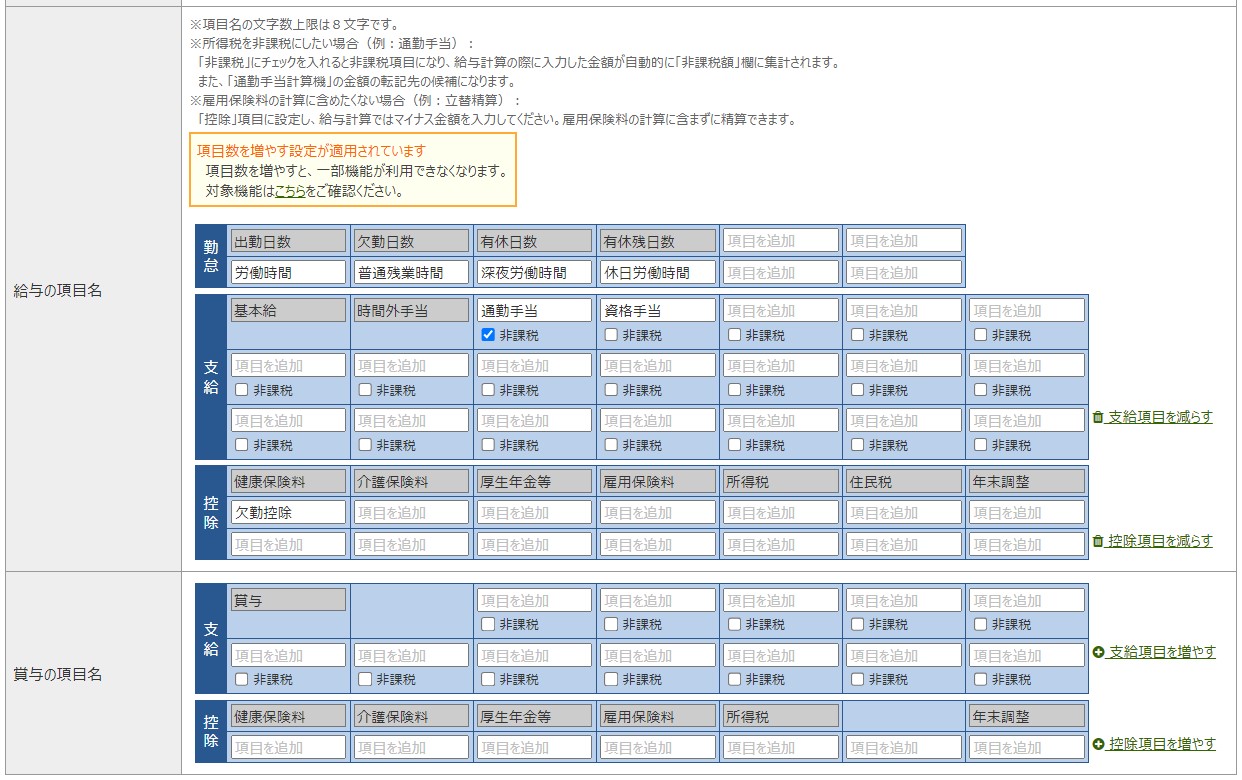Screen dimensions: 1242x780
Task: Click the 欠勤控除 deduction field
Action: [x=287, y=513]
